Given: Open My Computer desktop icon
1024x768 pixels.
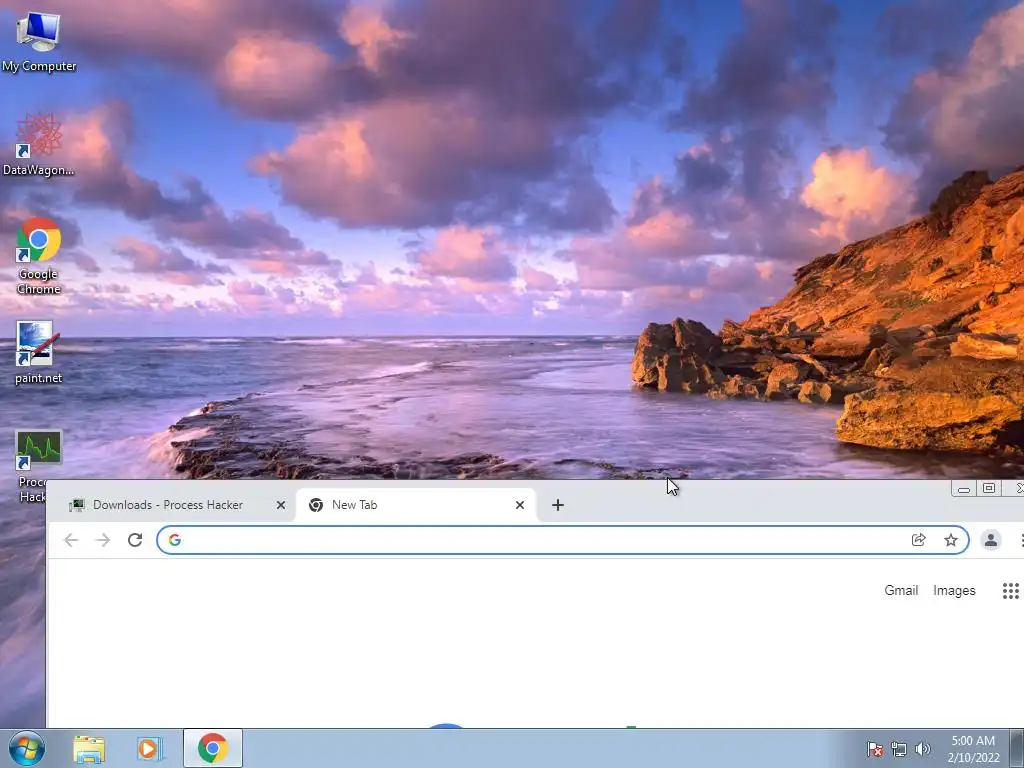Looking at the screenshot, I should click(x=39, y=42).
